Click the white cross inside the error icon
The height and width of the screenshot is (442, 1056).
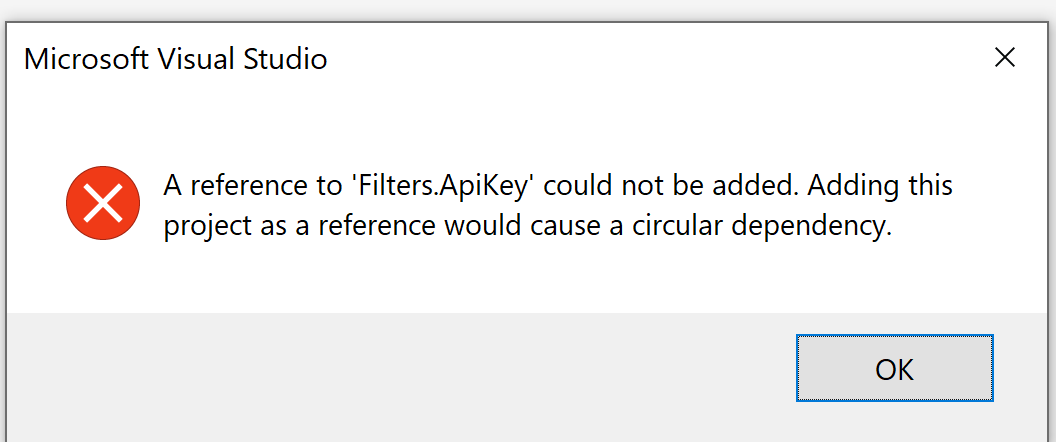point(103,203)
